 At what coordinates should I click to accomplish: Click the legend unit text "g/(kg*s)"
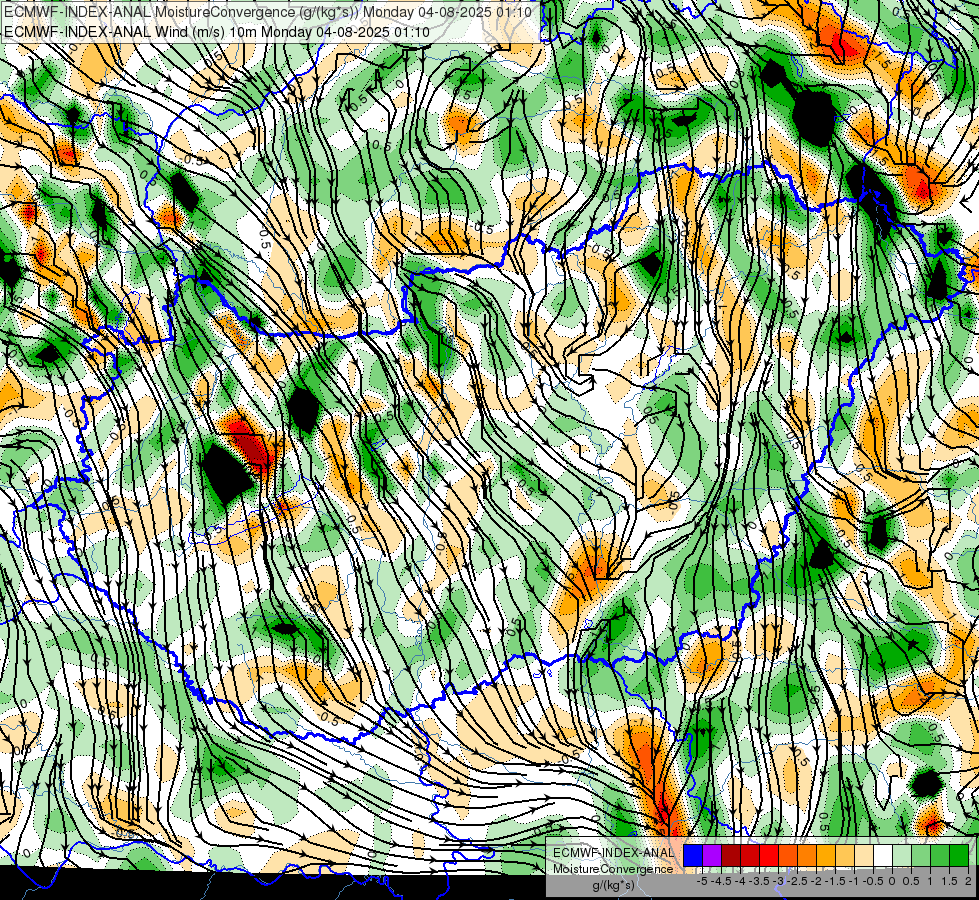click(614, 886)
